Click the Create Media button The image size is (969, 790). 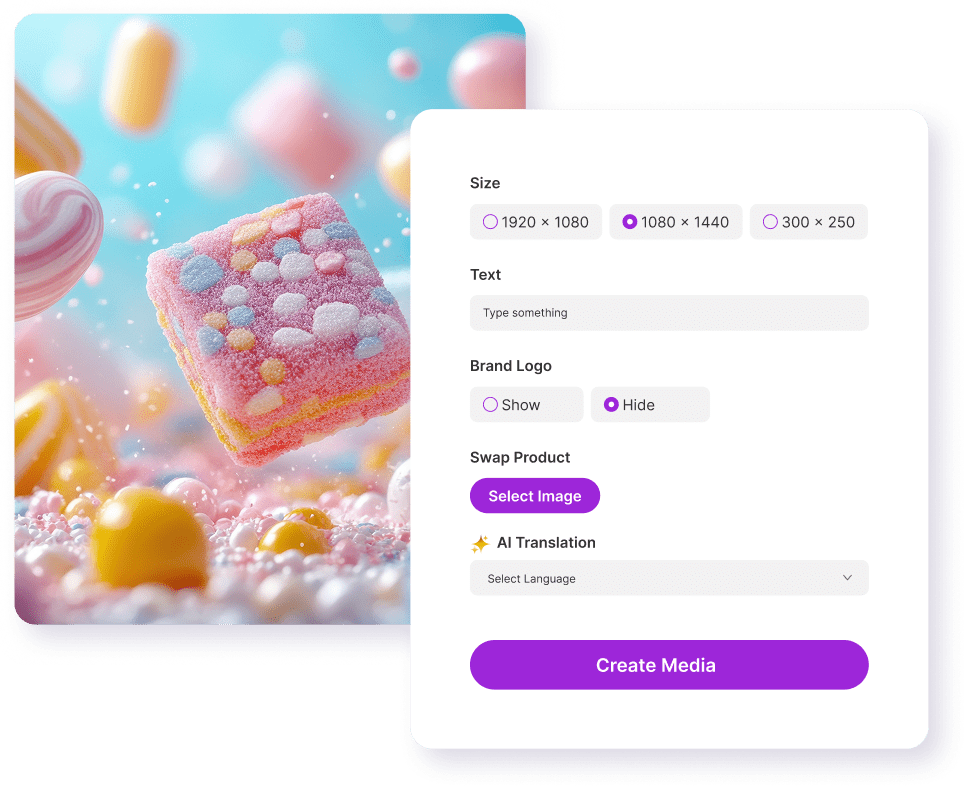click(669, 665)
